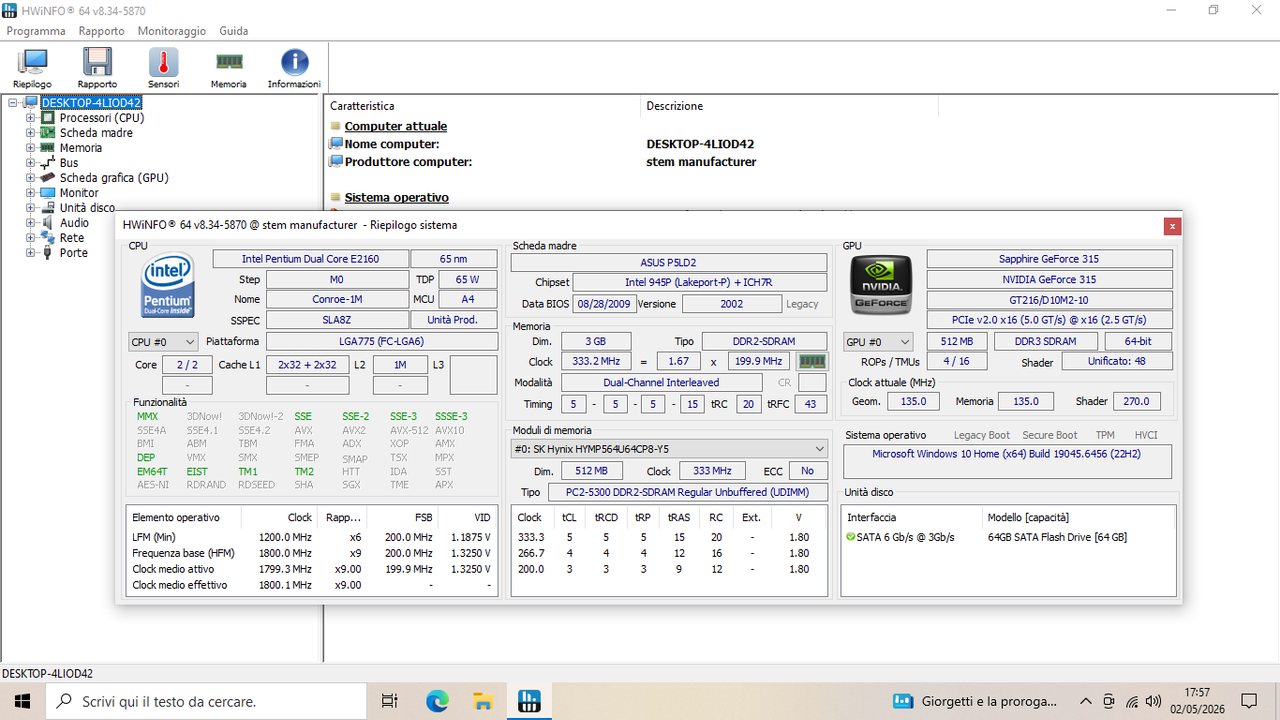Collapse the DESKTOP-4LIOD42 root node
The image size is (1280, 720).
coord(13,102)
